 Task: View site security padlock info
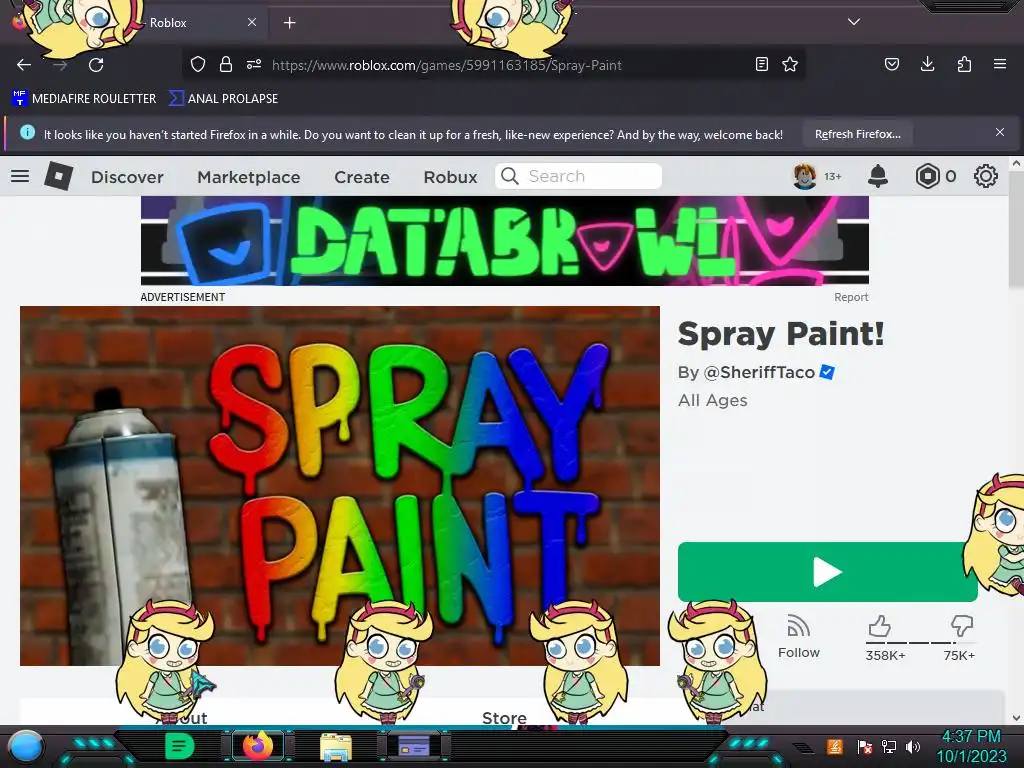click(226, 64)
